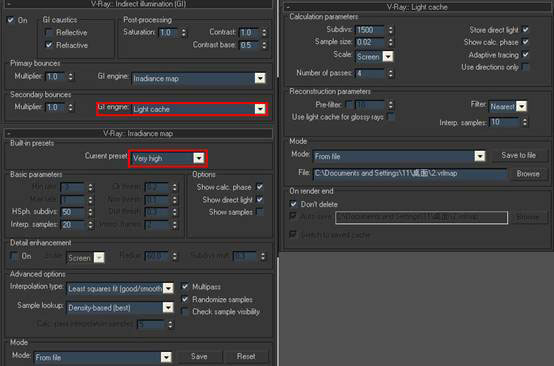The image size is (554, 366).
Task: Click Irradiance map Reset button
Action: 246,356
